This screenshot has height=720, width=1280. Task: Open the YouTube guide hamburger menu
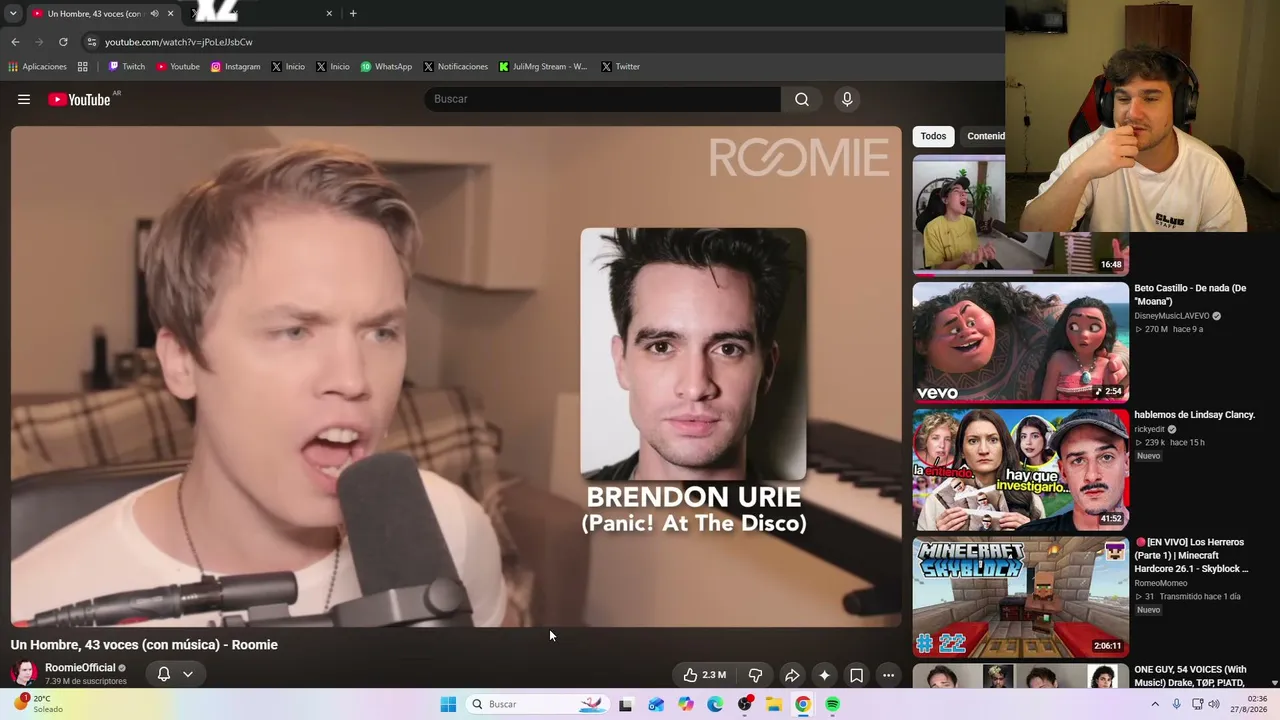[x=24, y=99]
